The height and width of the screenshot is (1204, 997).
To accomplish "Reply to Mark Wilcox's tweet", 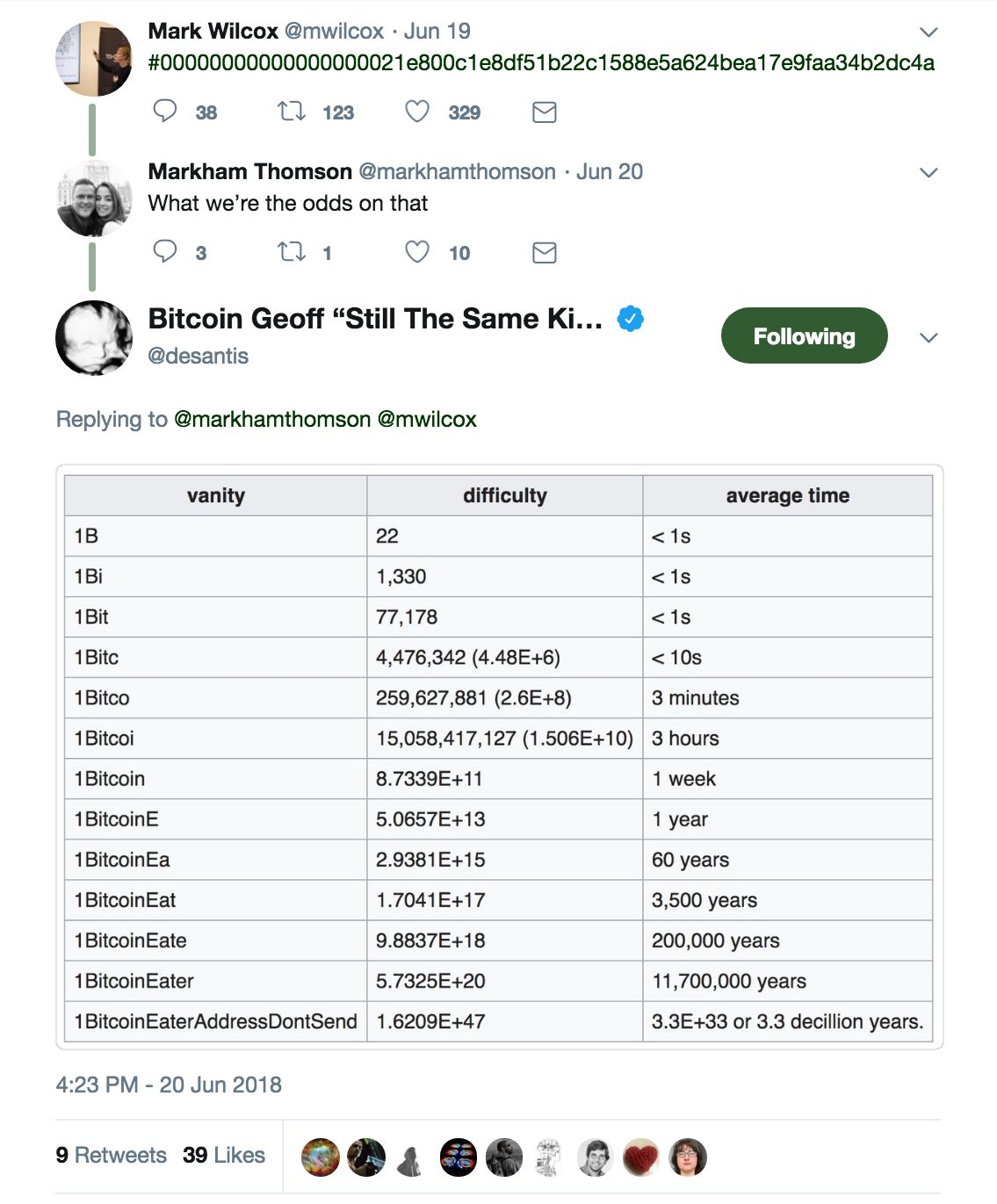I will [165, 112].
